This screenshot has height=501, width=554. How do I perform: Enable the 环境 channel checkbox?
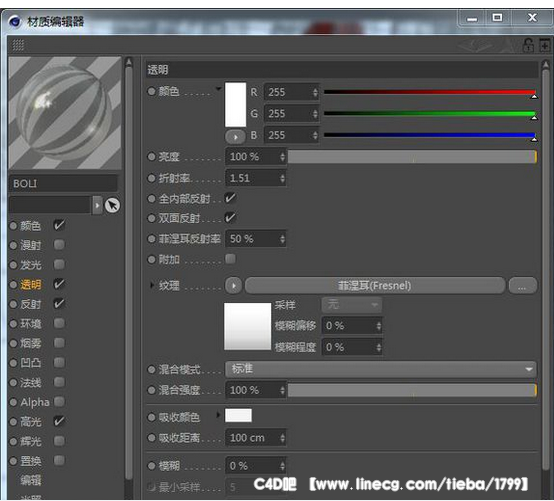click(x=59, y=323)
